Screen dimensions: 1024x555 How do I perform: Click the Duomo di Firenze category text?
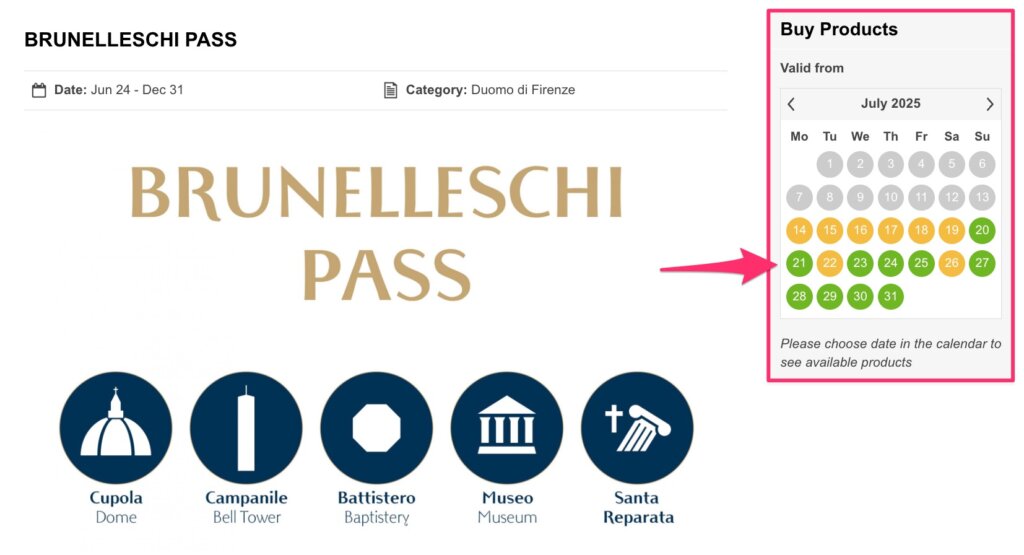(x=523, y=90)
